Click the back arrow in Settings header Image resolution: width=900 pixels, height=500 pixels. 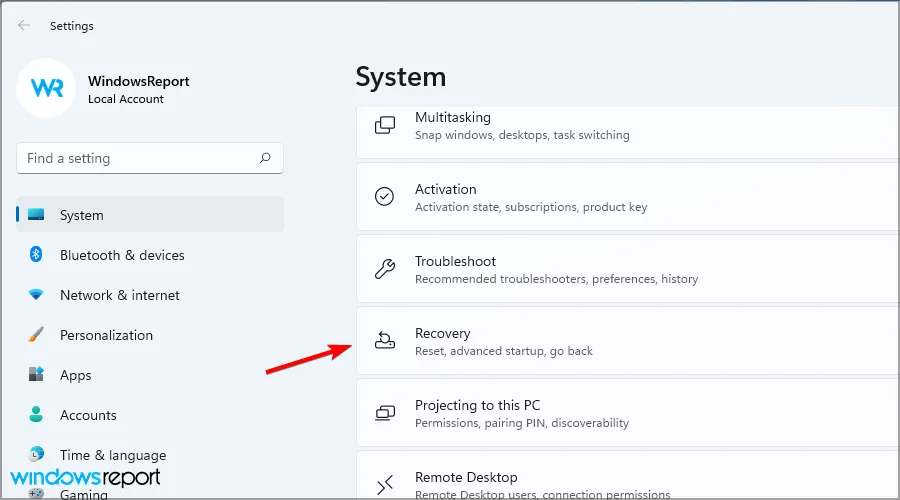click(x=24, y=26)
